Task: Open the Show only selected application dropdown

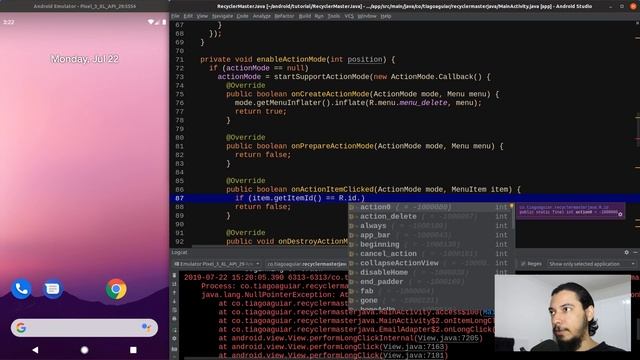Action: click(x=591, y=264)
